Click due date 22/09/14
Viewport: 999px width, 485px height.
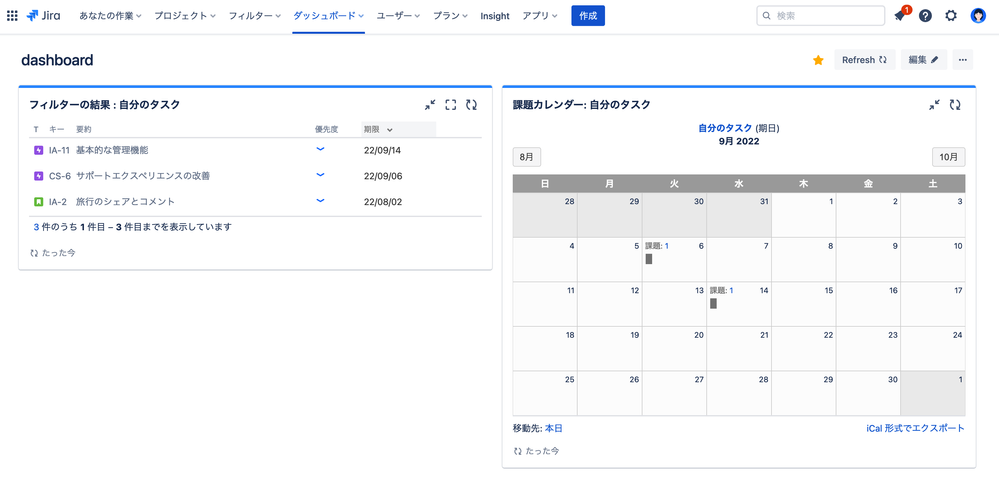382,150
